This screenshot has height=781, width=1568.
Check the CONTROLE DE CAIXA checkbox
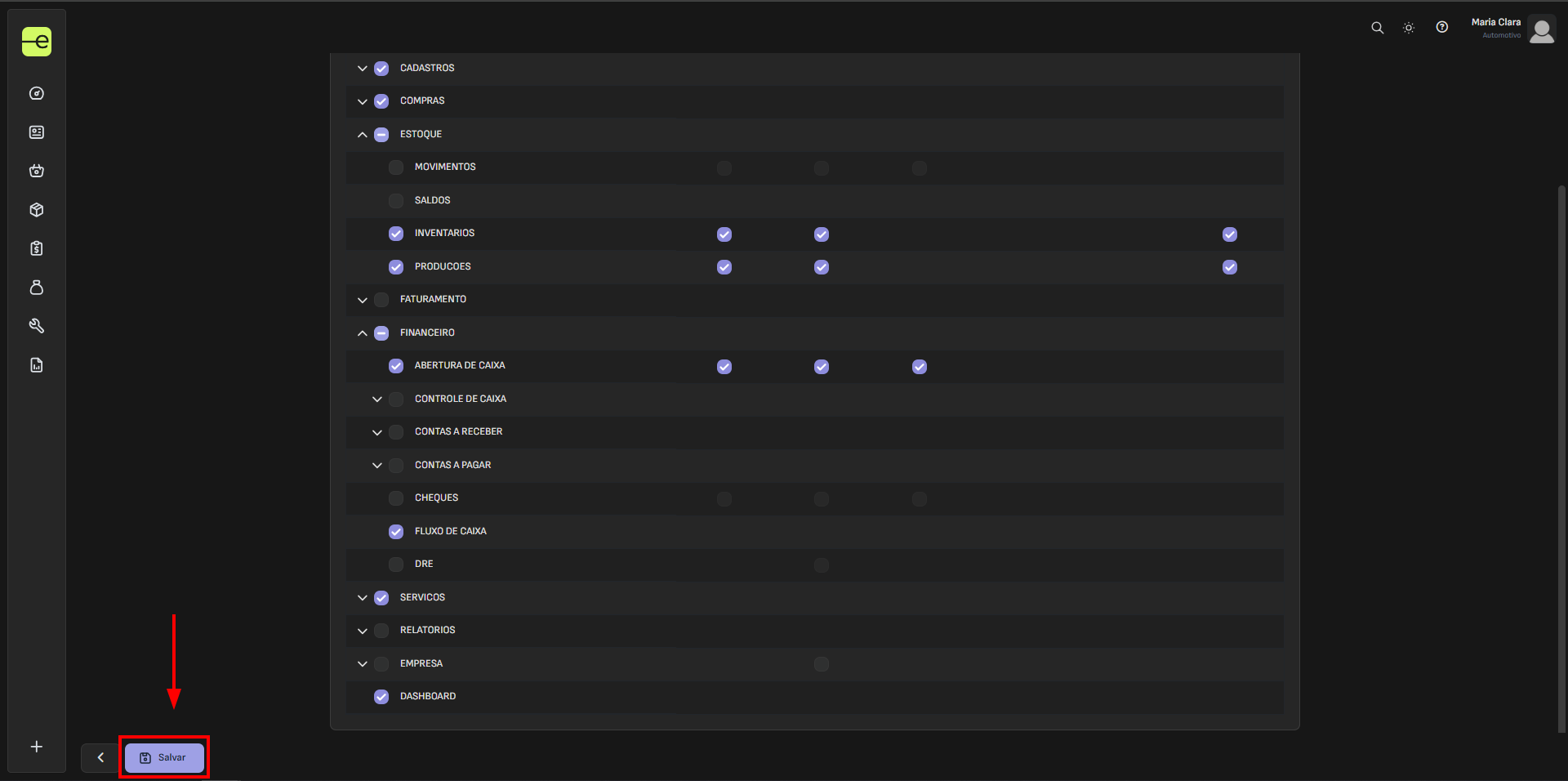point(396,399)
